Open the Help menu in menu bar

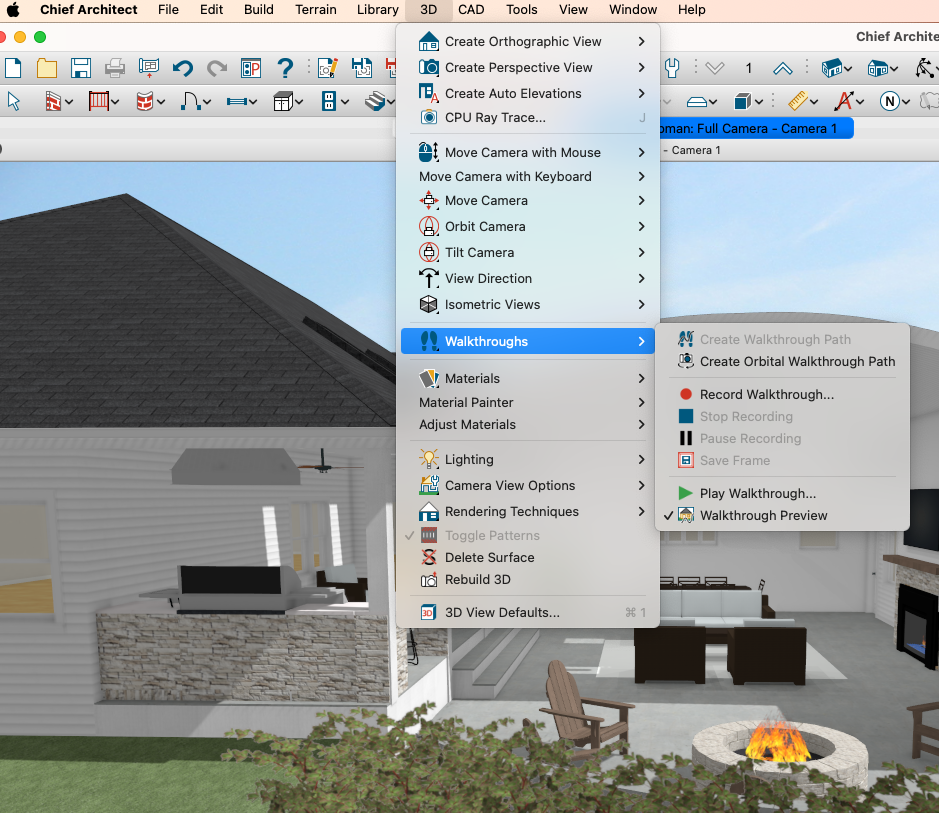pos(692,10)
